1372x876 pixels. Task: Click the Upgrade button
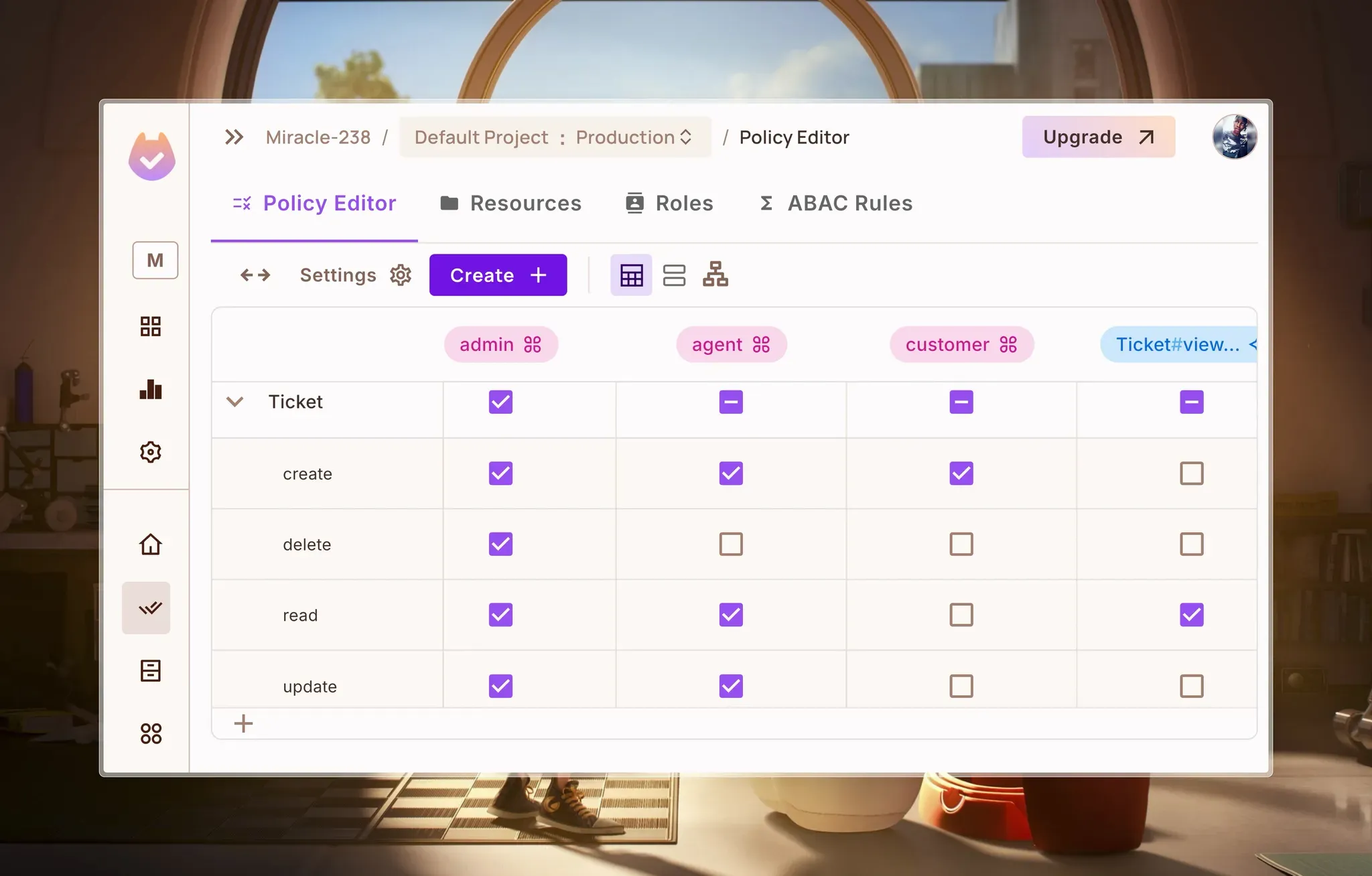1098,137
